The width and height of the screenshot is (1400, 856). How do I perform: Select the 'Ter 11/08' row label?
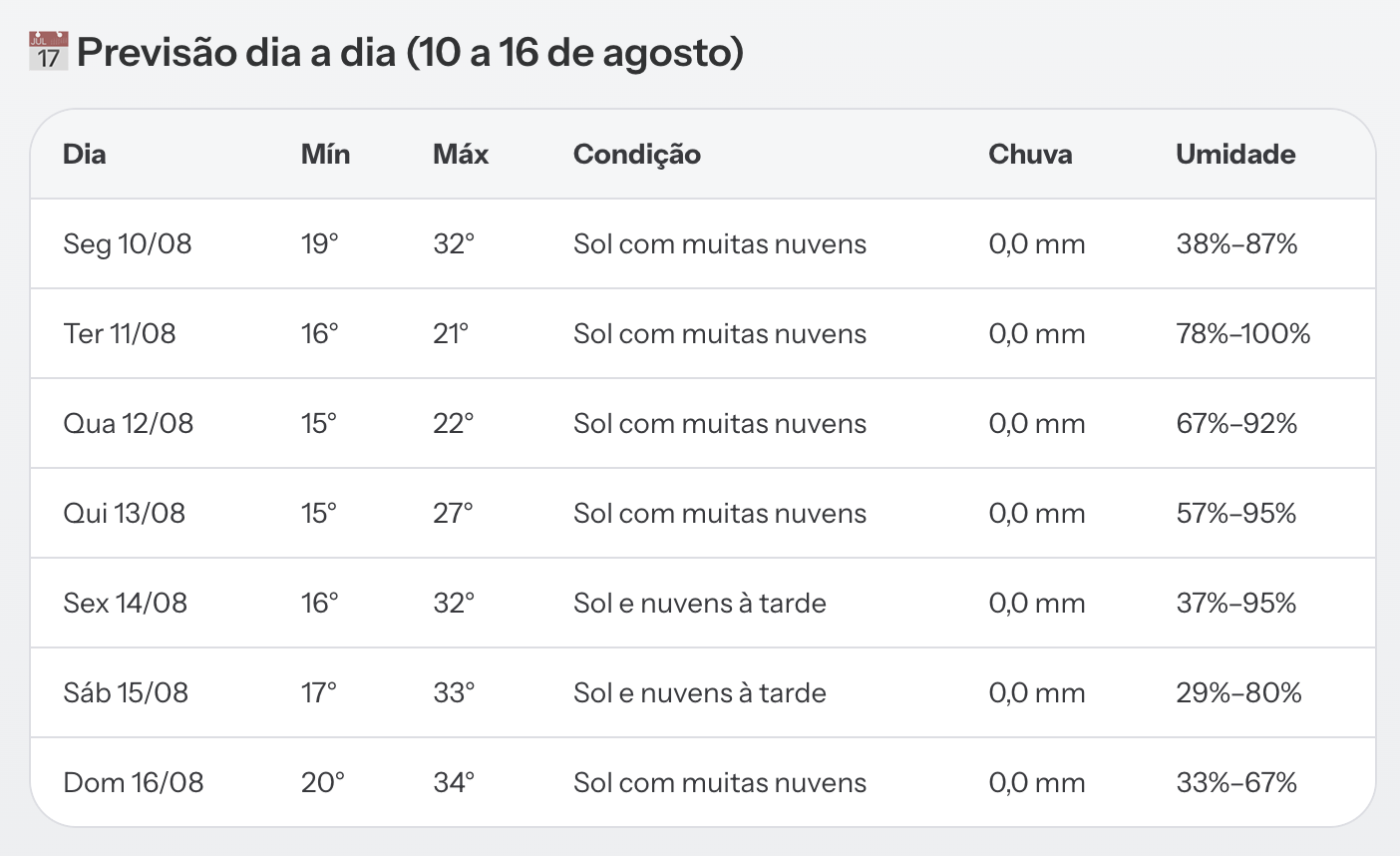point(120,333)
